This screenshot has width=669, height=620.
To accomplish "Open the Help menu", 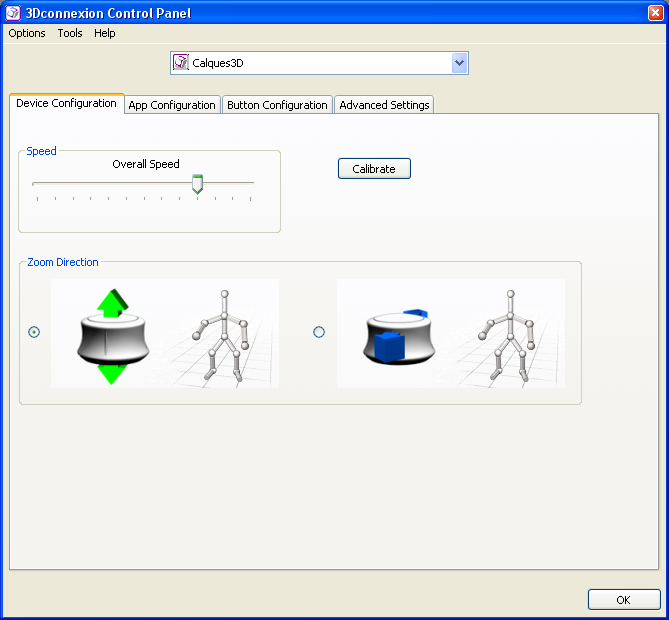I will pyautogui.click(x=105, y=33).
